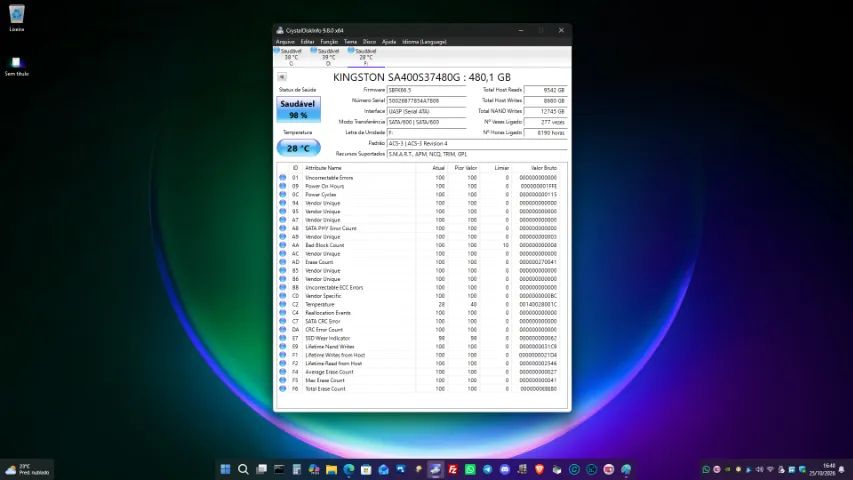Click the status circle for SATA CRC Error

(x=282, y=321)
